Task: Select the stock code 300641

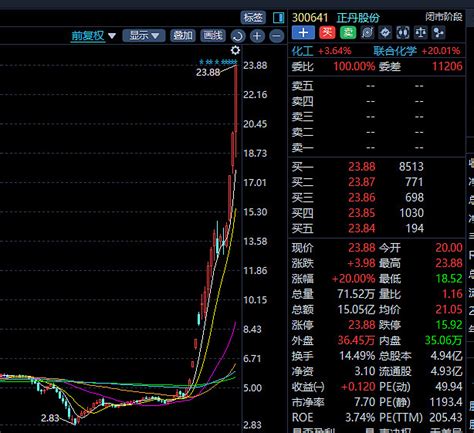Action: point(310,18)
